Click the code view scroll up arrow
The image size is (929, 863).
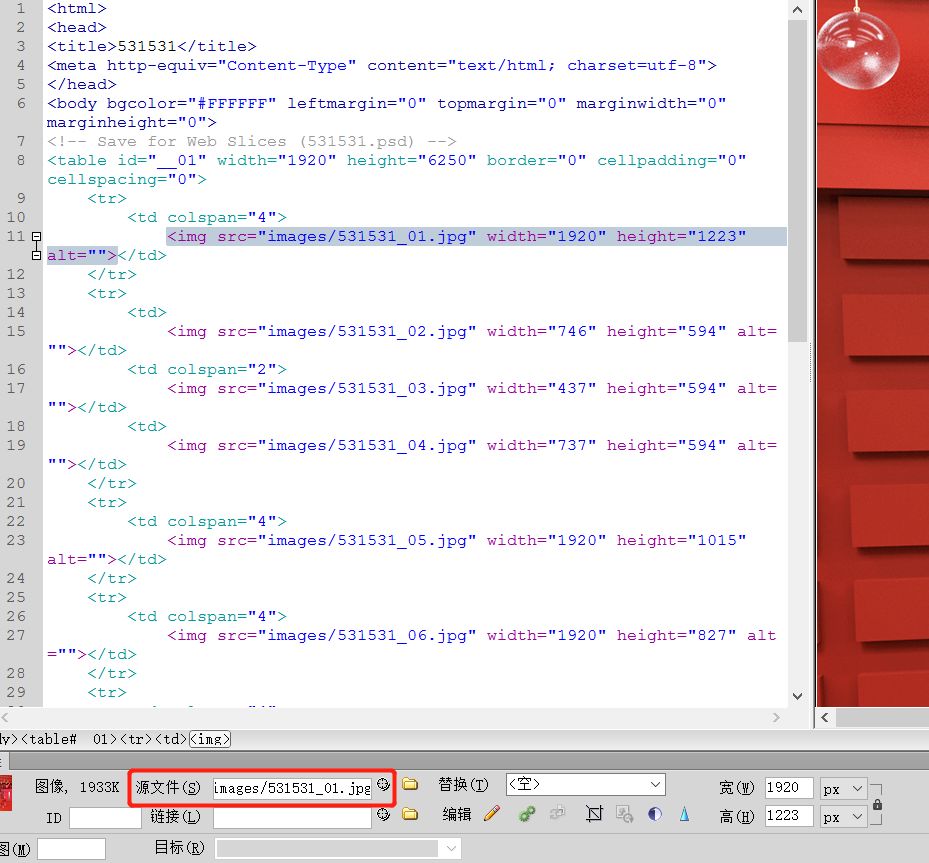(797, 9)
